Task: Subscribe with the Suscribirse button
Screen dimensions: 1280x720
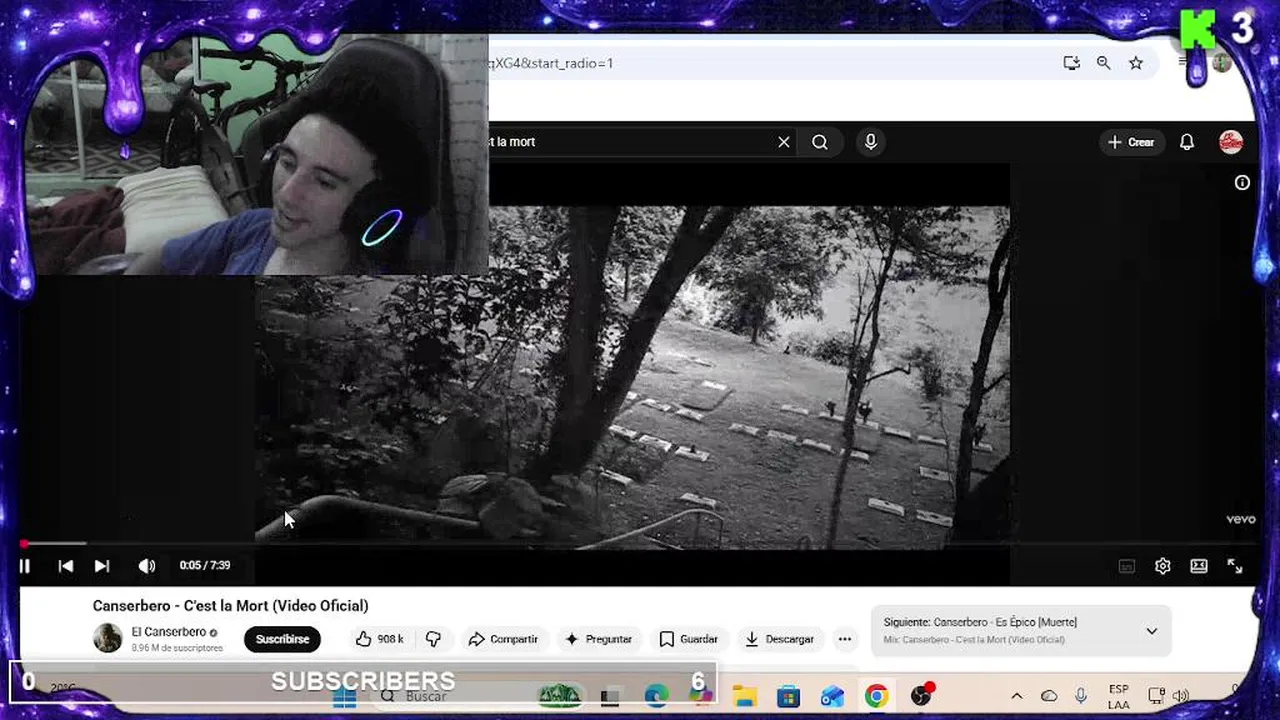Action: pyautogui.click(x=282, y=639)
